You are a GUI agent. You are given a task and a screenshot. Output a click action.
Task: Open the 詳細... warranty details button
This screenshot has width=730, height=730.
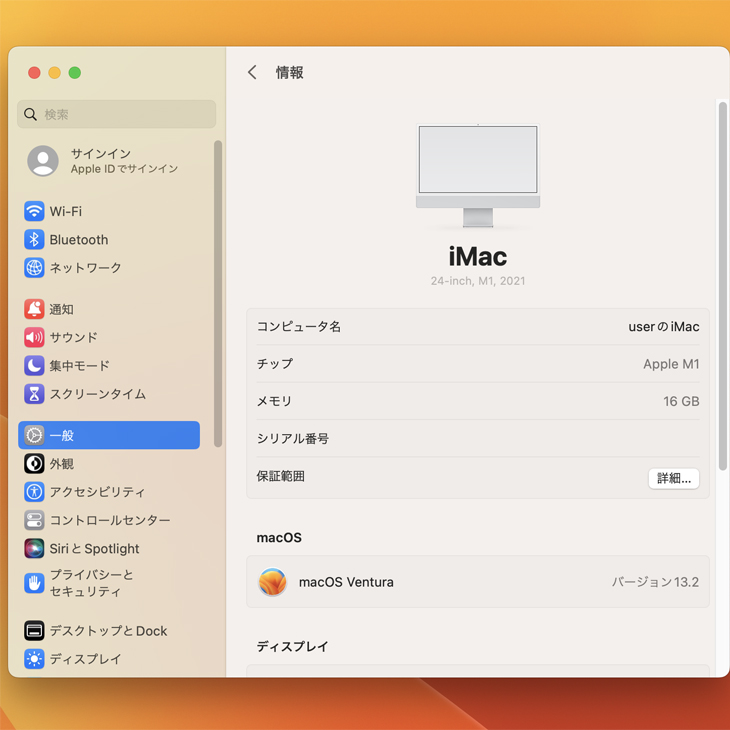pos(673,478)
